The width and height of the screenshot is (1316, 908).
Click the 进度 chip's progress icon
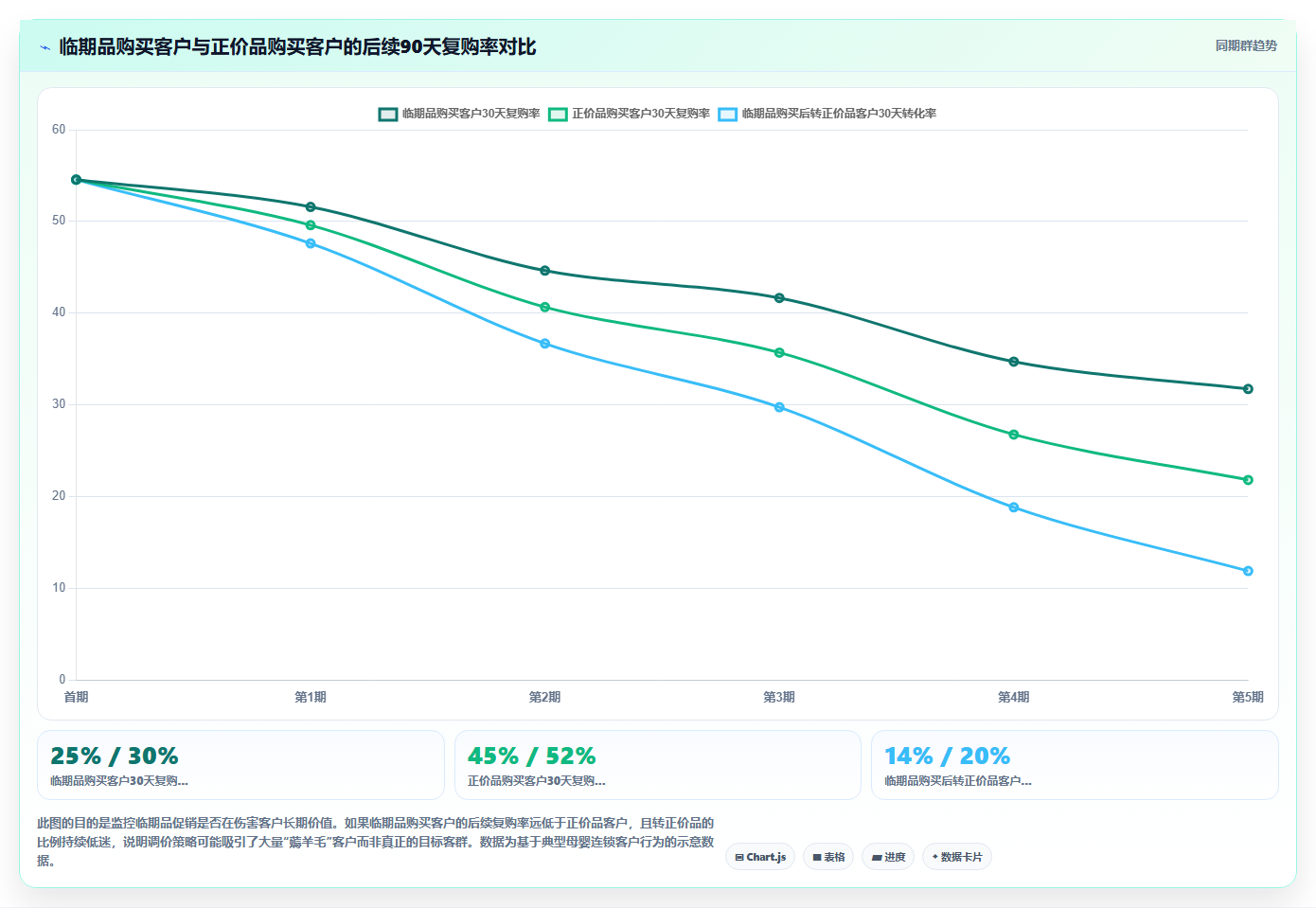point(877,857)
